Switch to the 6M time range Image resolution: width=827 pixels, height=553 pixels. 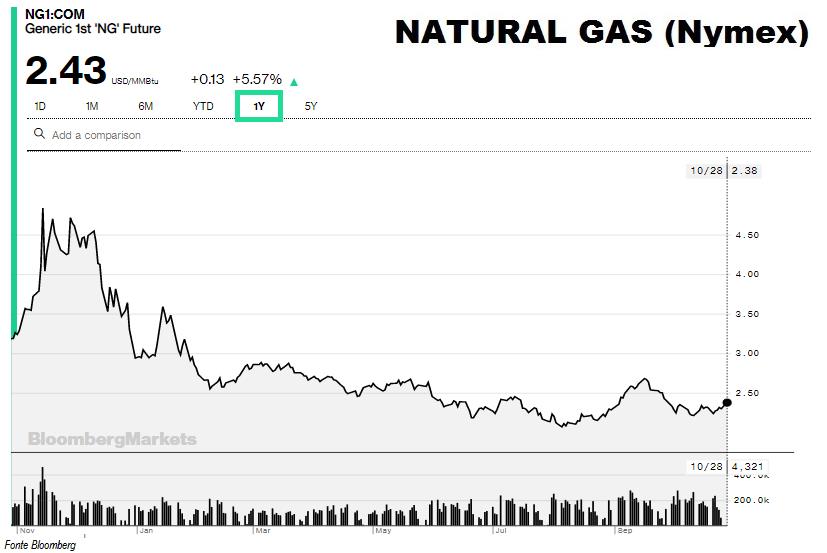(146, 106)
